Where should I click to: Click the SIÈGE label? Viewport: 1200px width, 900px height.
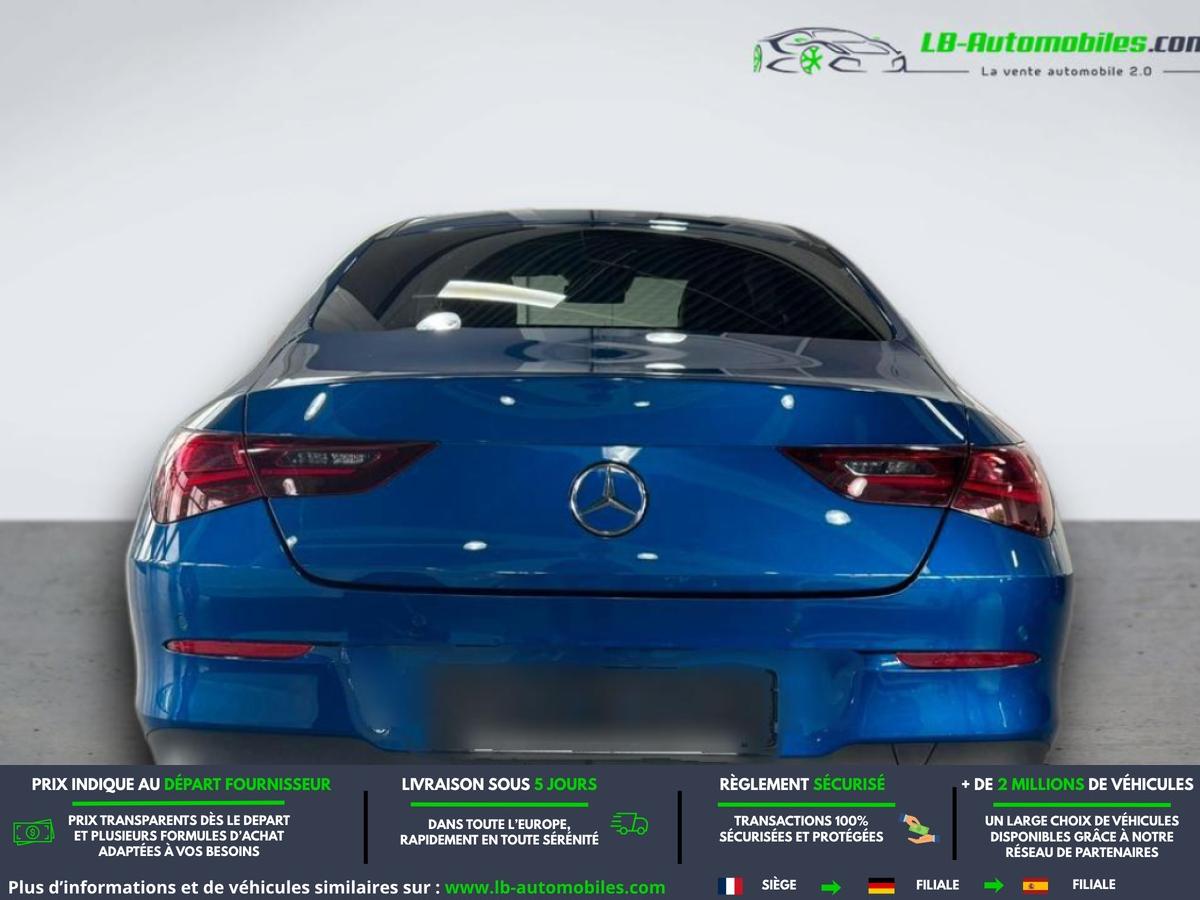click(779, 885)
